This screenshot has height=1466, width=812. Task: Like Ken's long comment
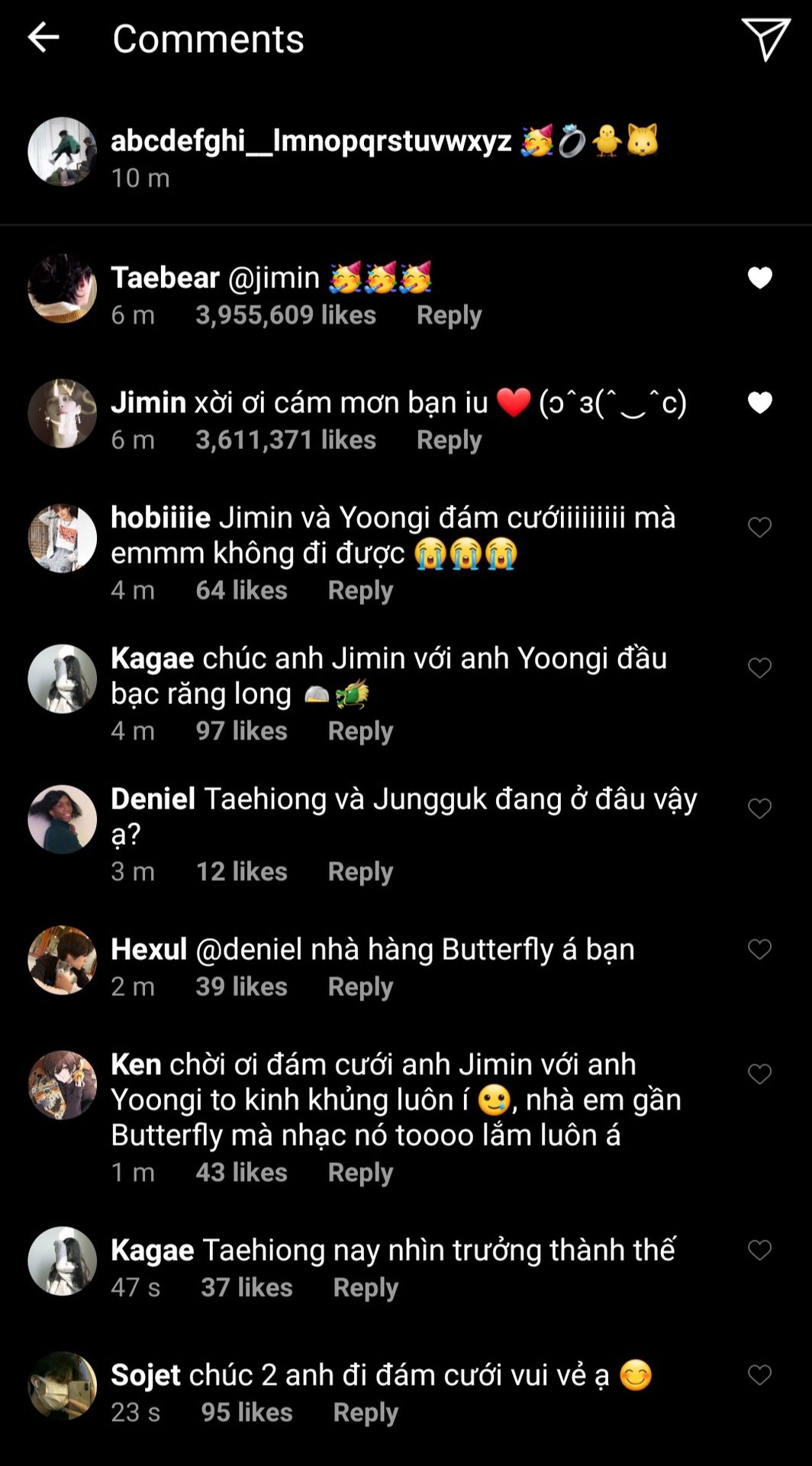coord(759,1074)
